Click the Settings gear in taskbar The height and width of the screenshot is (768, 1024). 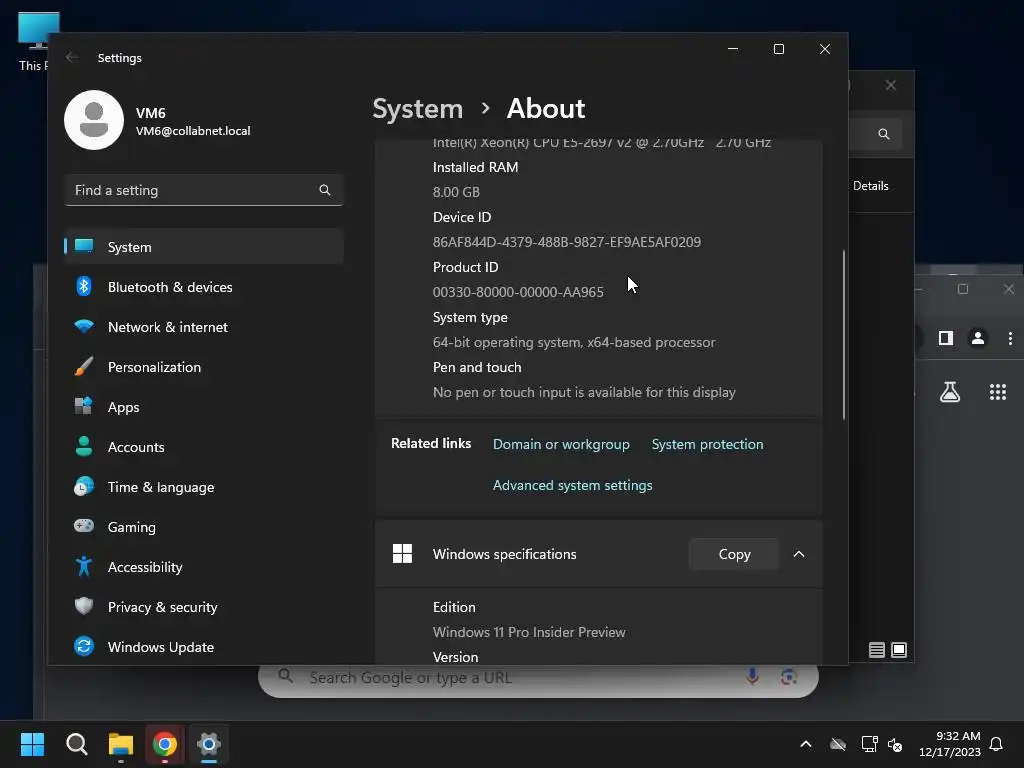click(x=209, y=744)
